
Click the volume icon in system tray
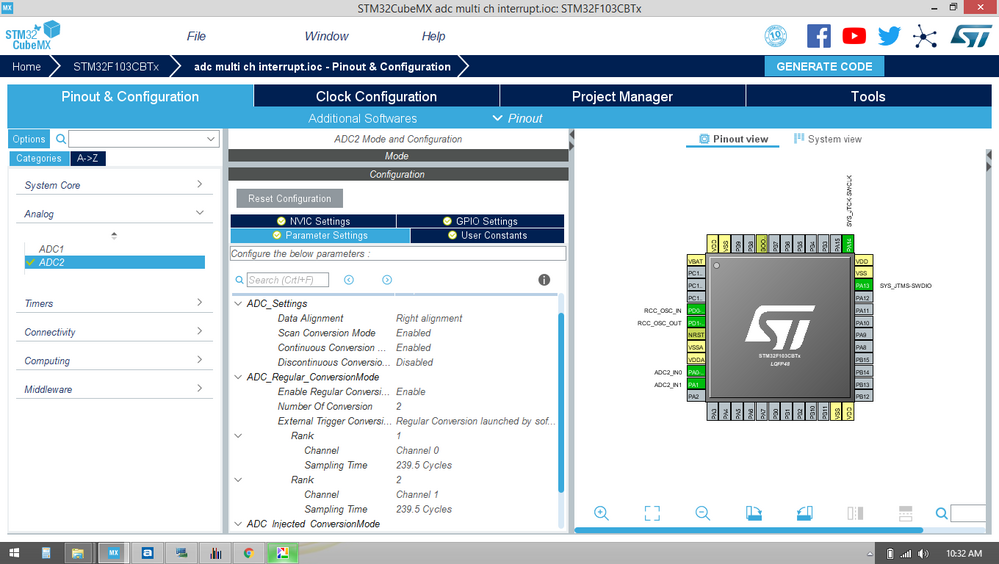click(923, 554)
